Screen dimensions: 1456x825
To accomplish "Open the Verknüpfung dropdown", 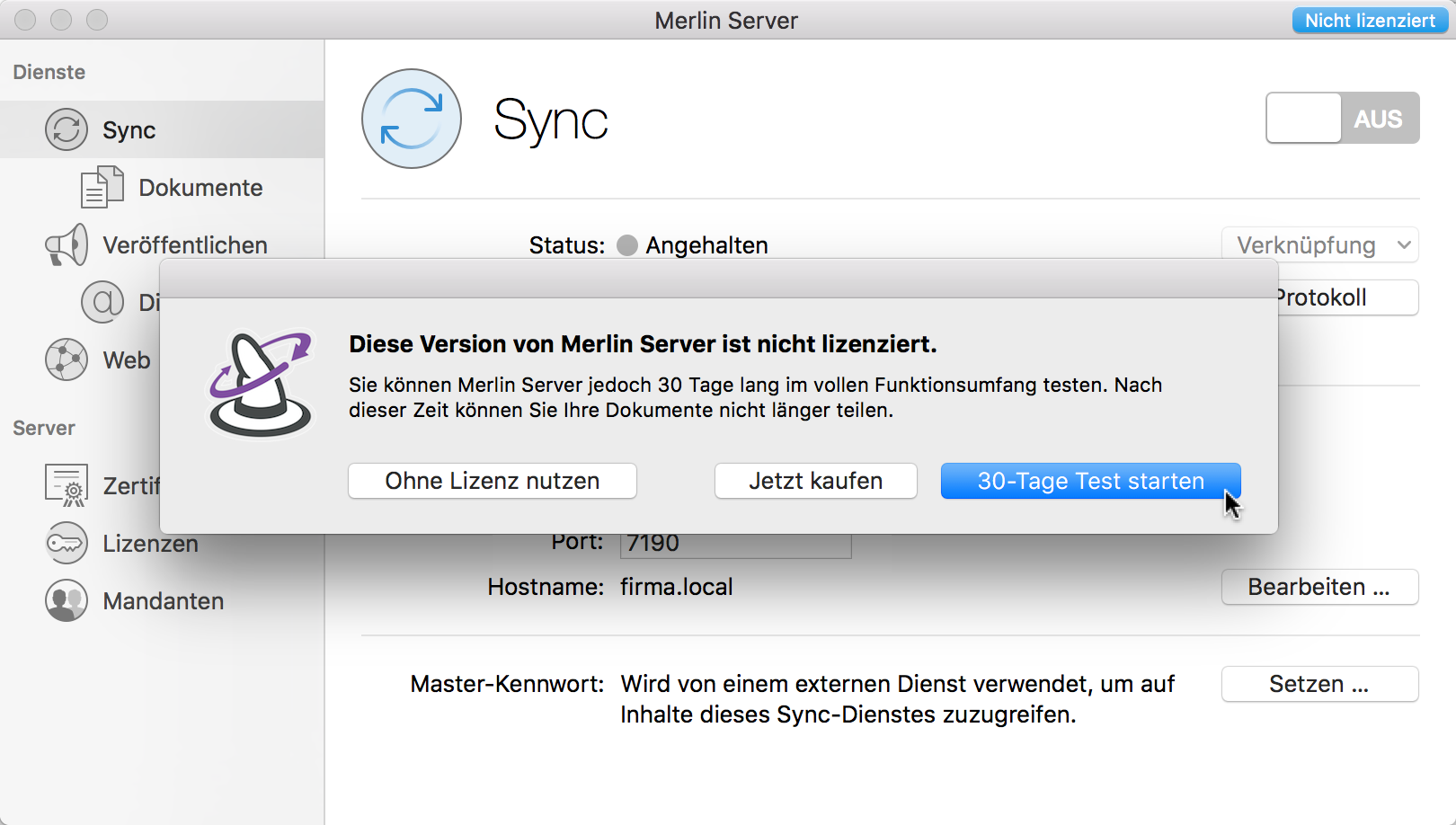I will (x=1320, y=244).
